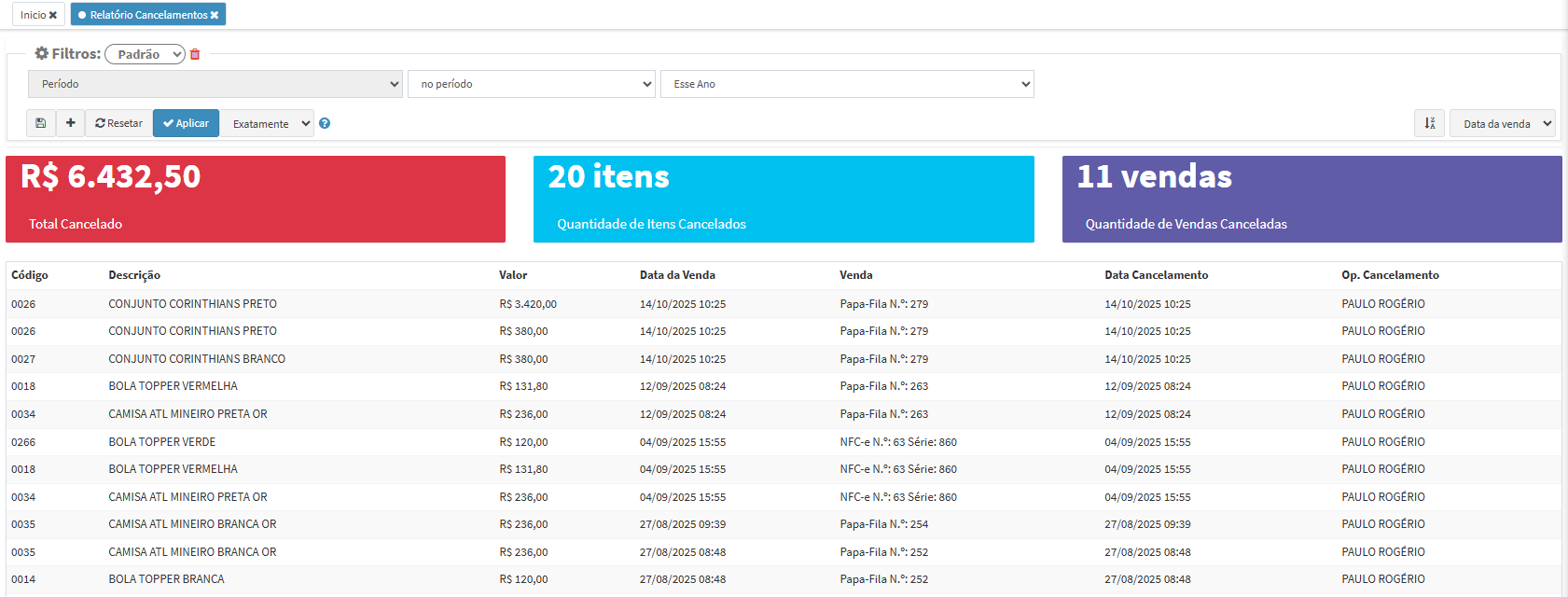Add a new filter with plus icon
The height and width of the screenshot is (597, 1568).
pos(71,123)
